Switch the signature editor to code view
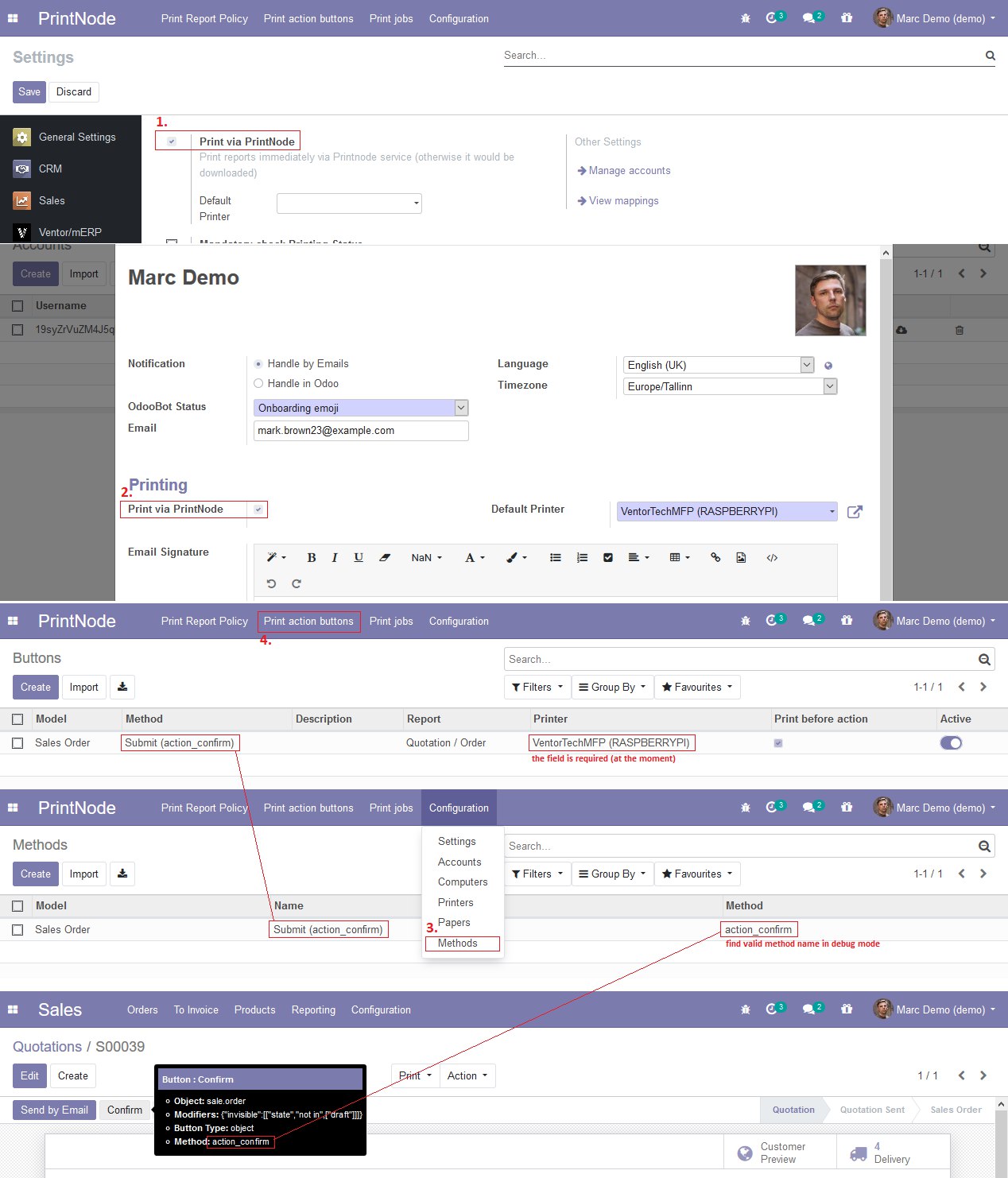Screen dimensions: 1008x1178 (772, 558)
